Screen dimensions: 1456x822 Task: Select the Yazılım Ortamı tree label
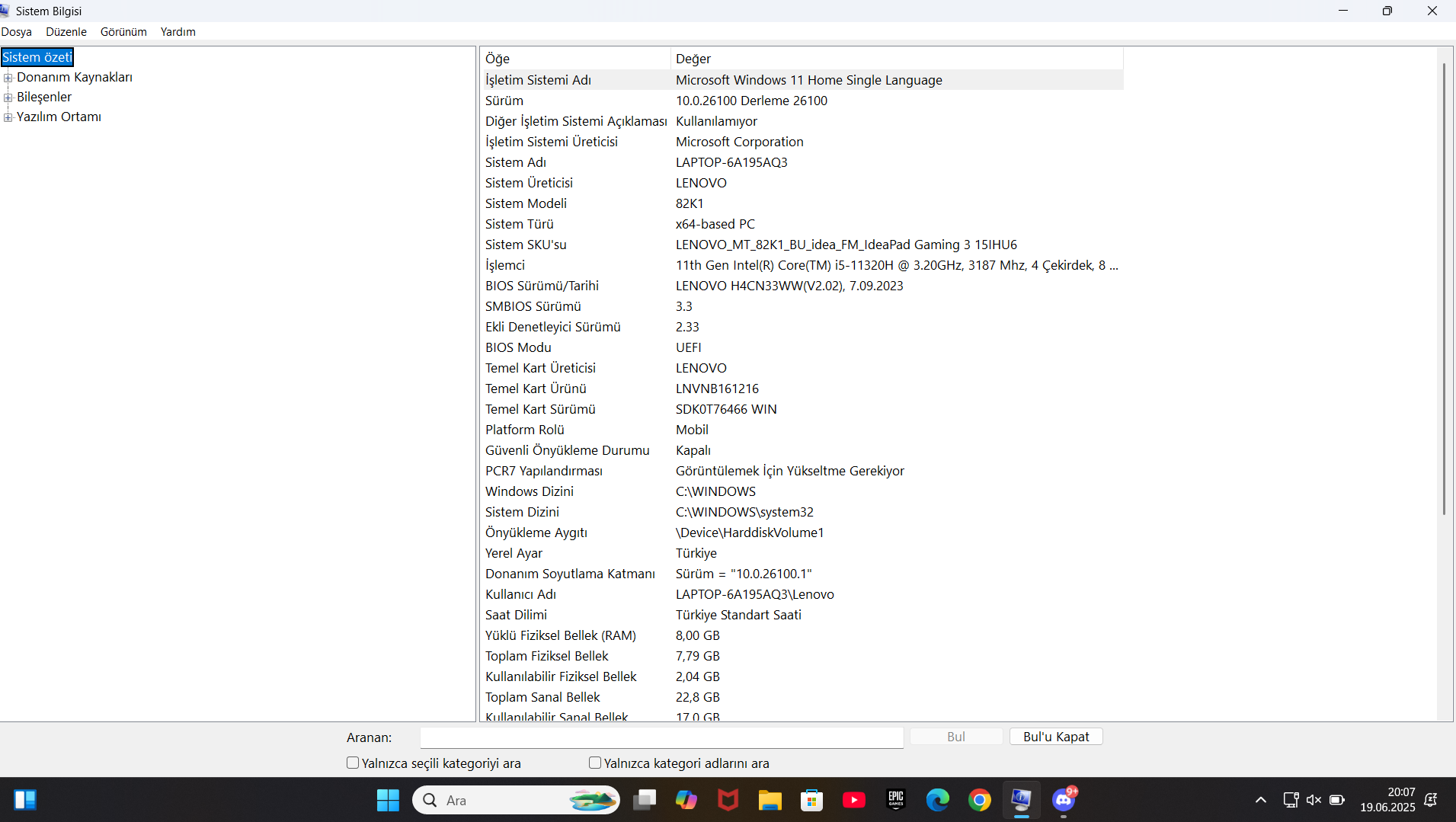(59, 117)
